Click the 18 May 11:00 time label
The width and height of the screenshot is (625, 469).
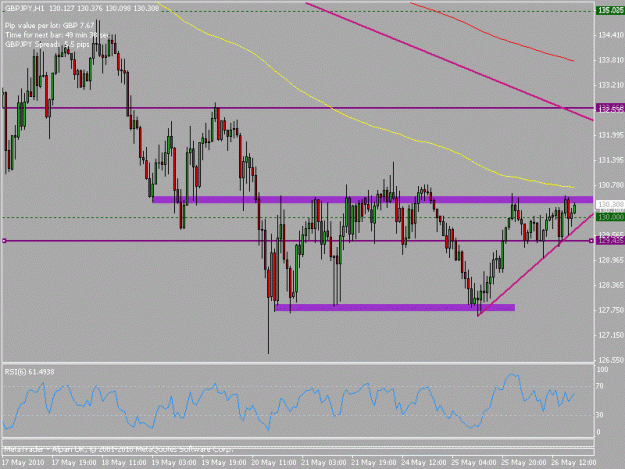pos(124,463)
